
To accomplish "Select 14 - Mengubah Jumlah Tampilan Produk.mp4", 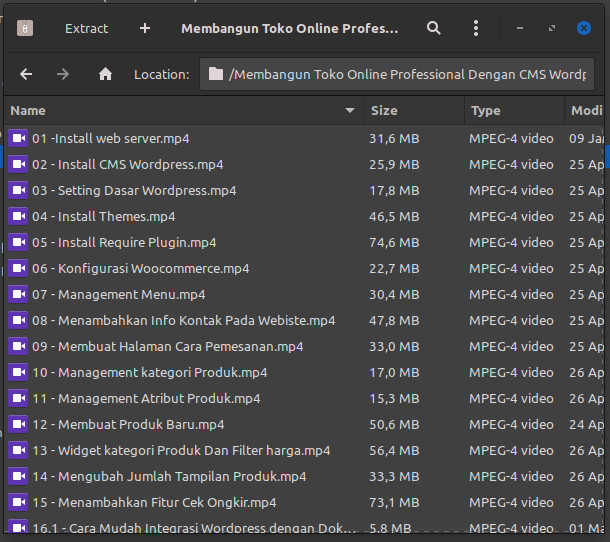I will pos(169,477).
